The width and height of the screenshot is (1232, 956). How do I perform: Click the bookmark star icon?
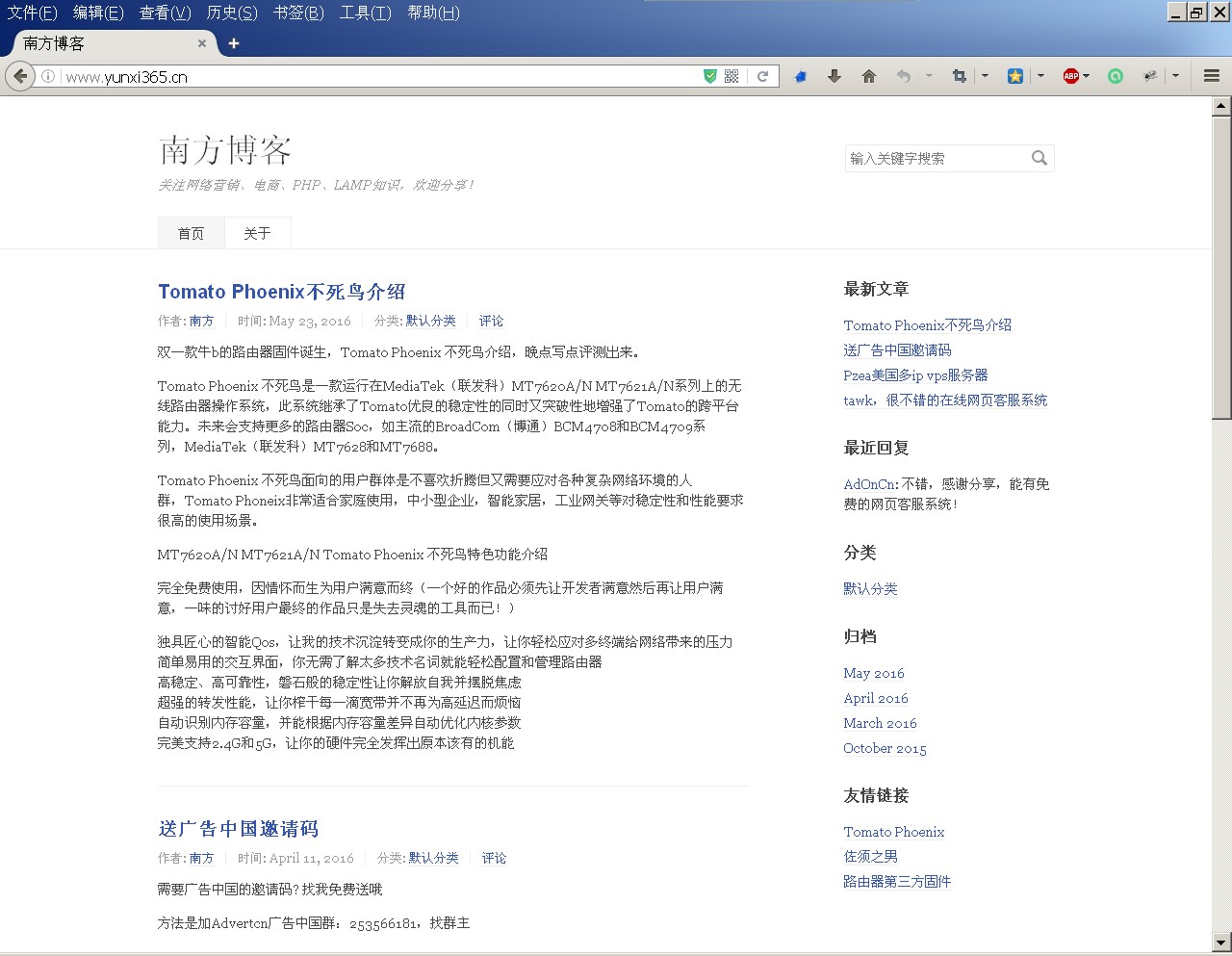tap(1014, 76)
